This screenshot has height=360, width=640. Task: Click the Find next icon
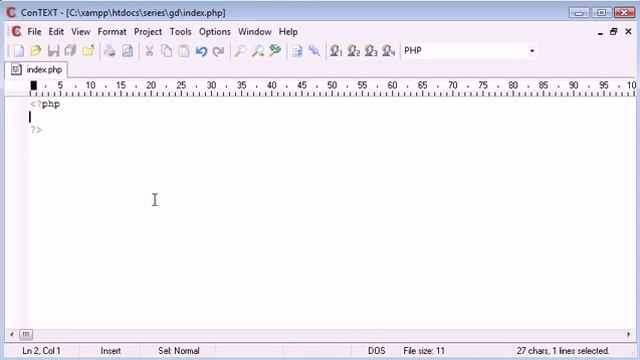[258, 51]
